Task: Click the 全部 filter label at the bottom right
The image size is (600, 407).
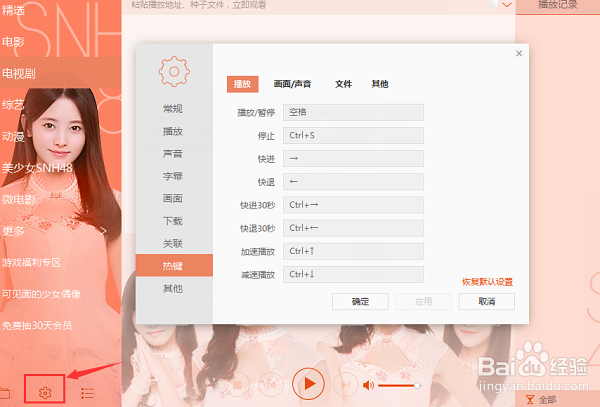Action: click(x=548, y=400)
